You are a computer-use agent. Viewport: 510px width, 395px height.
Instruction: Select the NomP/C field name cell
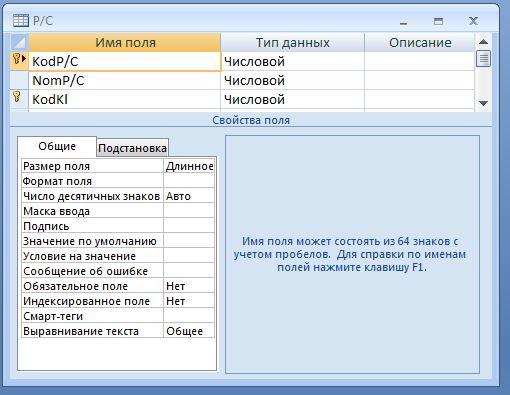click(x=125, y=80)
